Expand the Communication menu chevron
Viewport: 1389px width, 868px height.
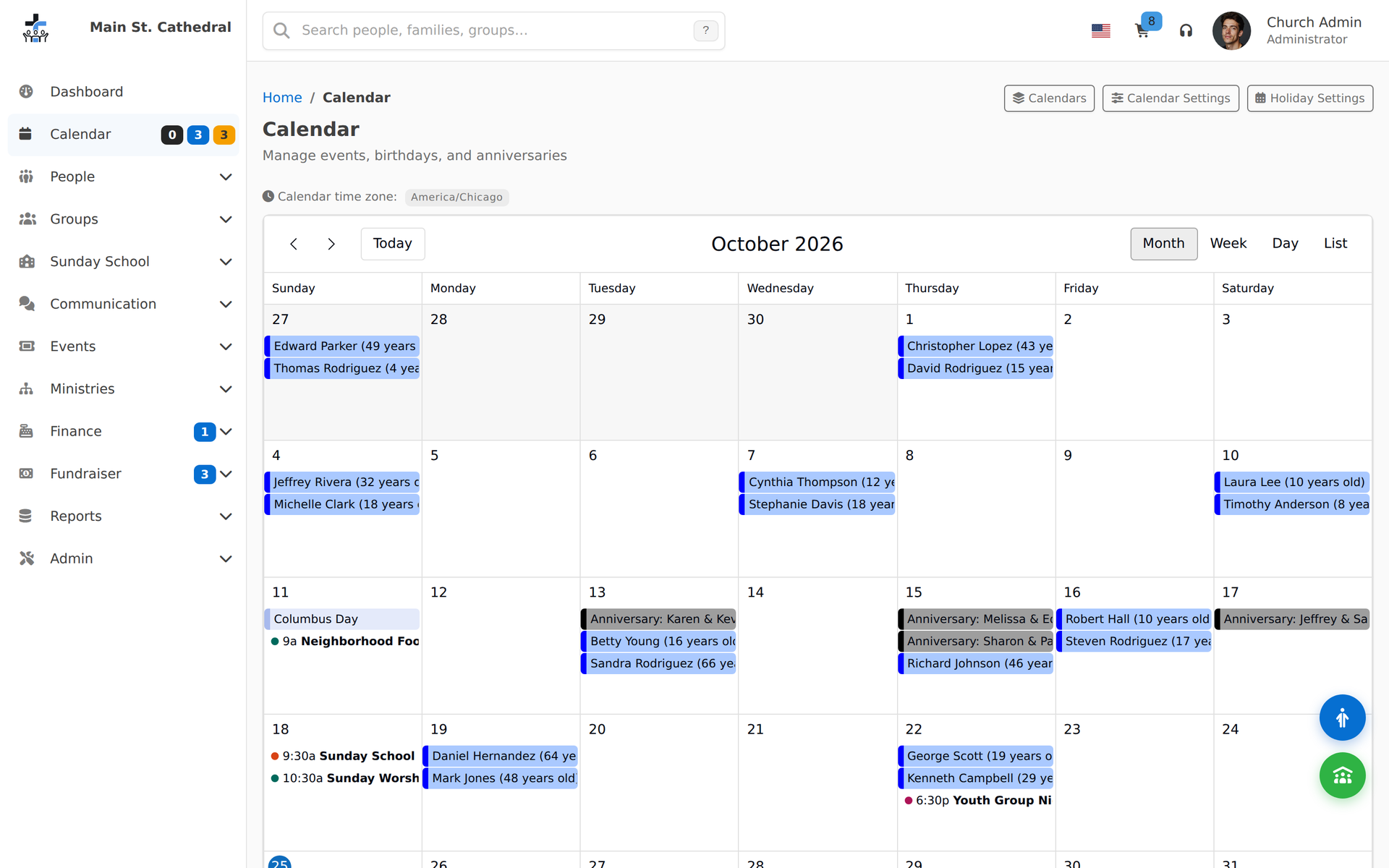tap(226, 305)
